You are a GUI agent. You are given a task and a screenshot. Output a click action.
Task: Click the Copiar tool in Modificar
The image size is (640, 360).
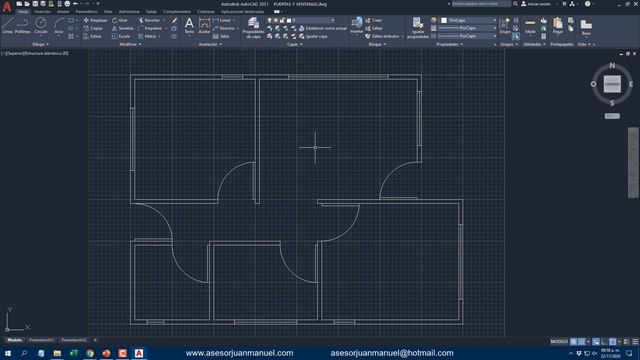pyautogui.click(x=93, y=28)
